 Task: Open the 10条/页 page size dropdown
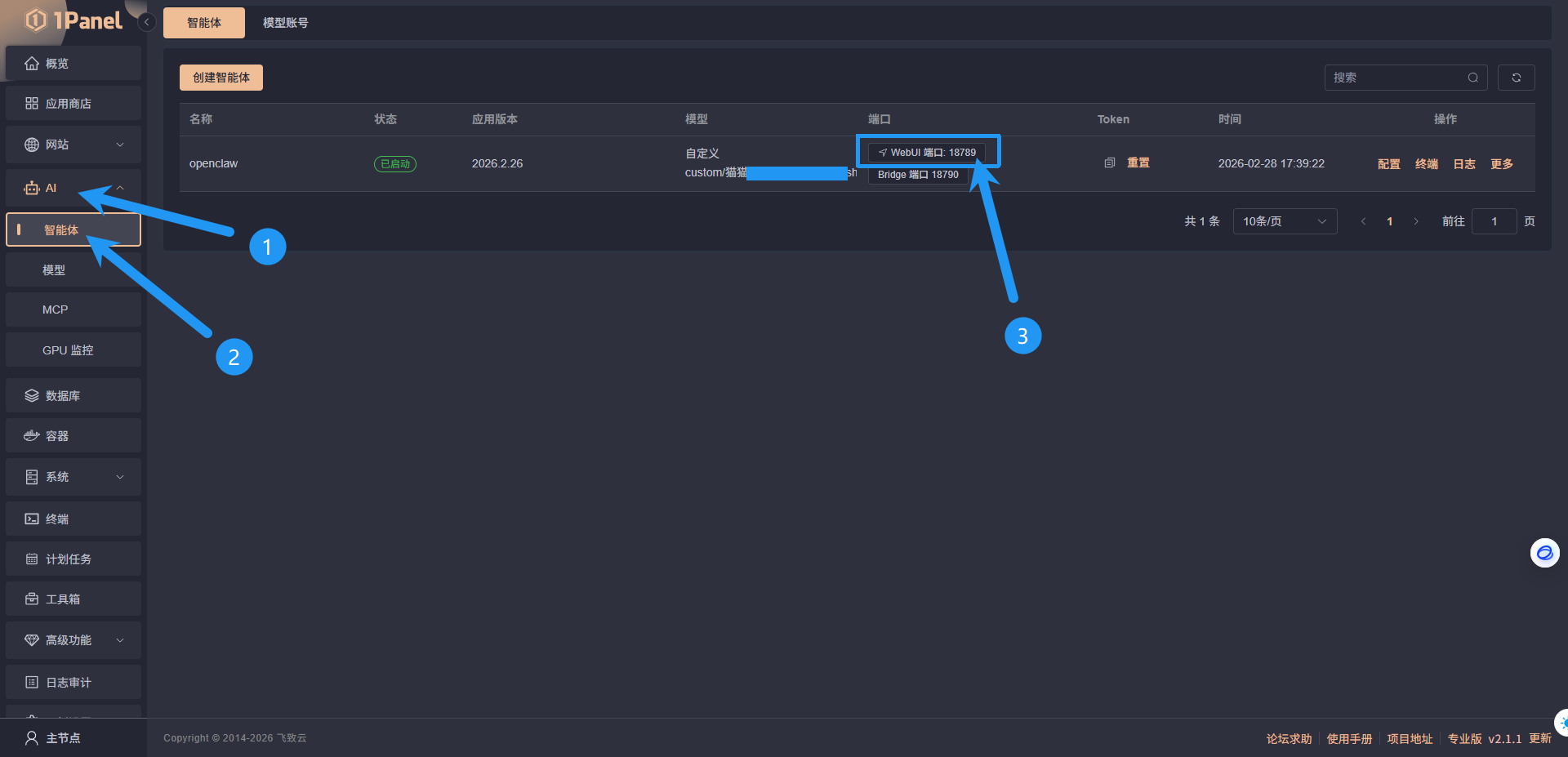tap(1284, 221)
